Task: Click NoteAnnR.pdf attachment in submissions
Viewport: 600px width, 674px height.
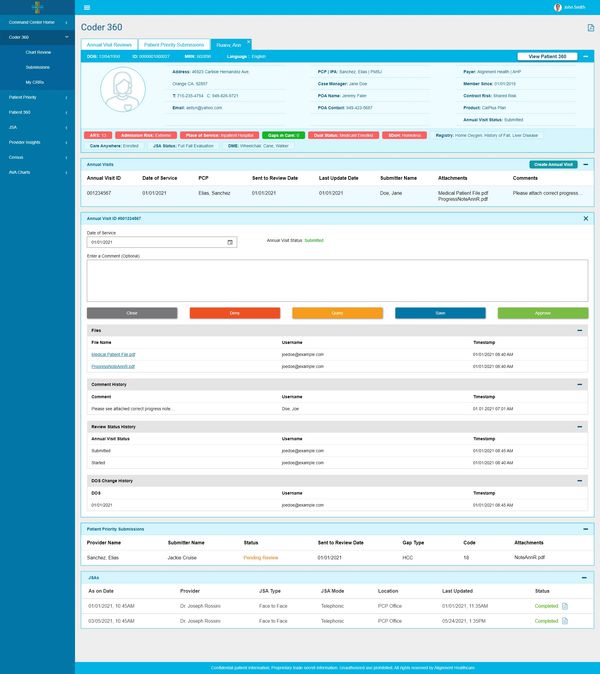Action: pyautogui.click(x=530, y=558)
